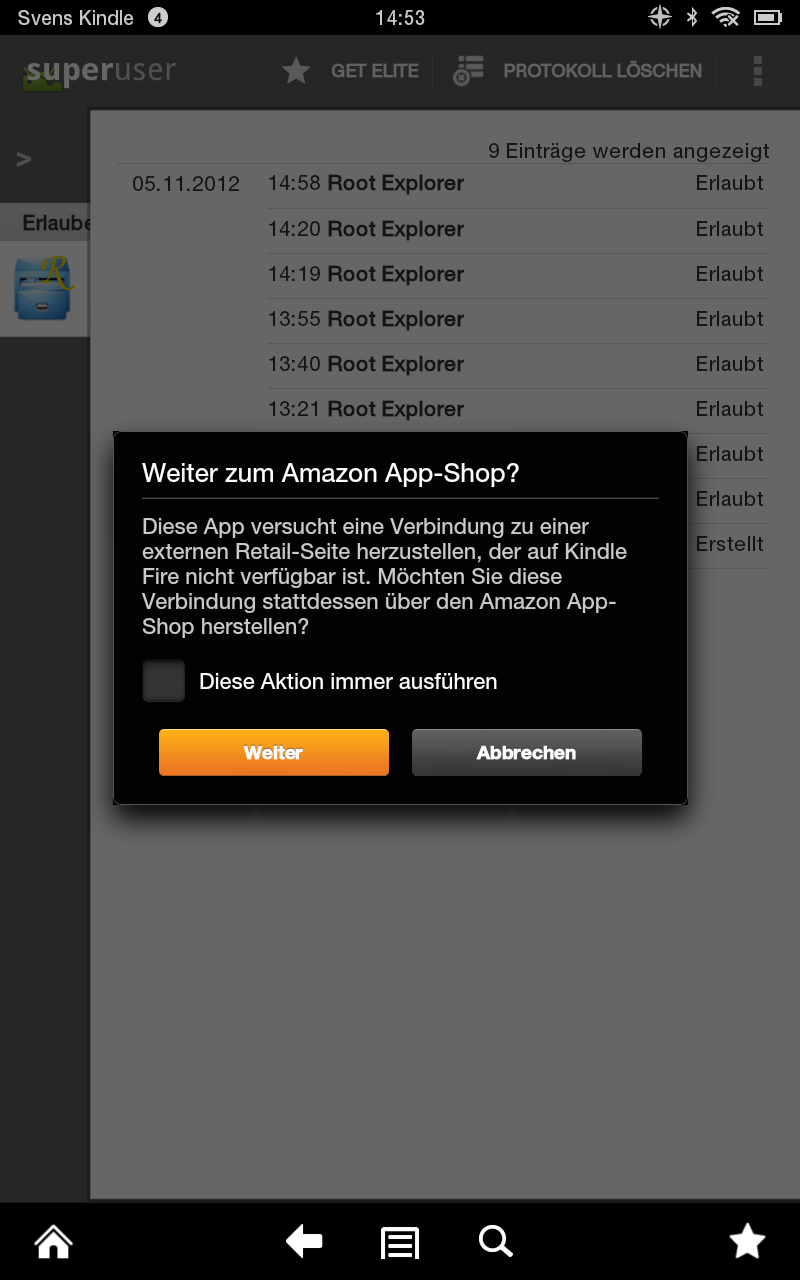Open the menu list icon
Image resolution: width=800 pixels, height=1280 pixels.
(x=400, y=1243)
